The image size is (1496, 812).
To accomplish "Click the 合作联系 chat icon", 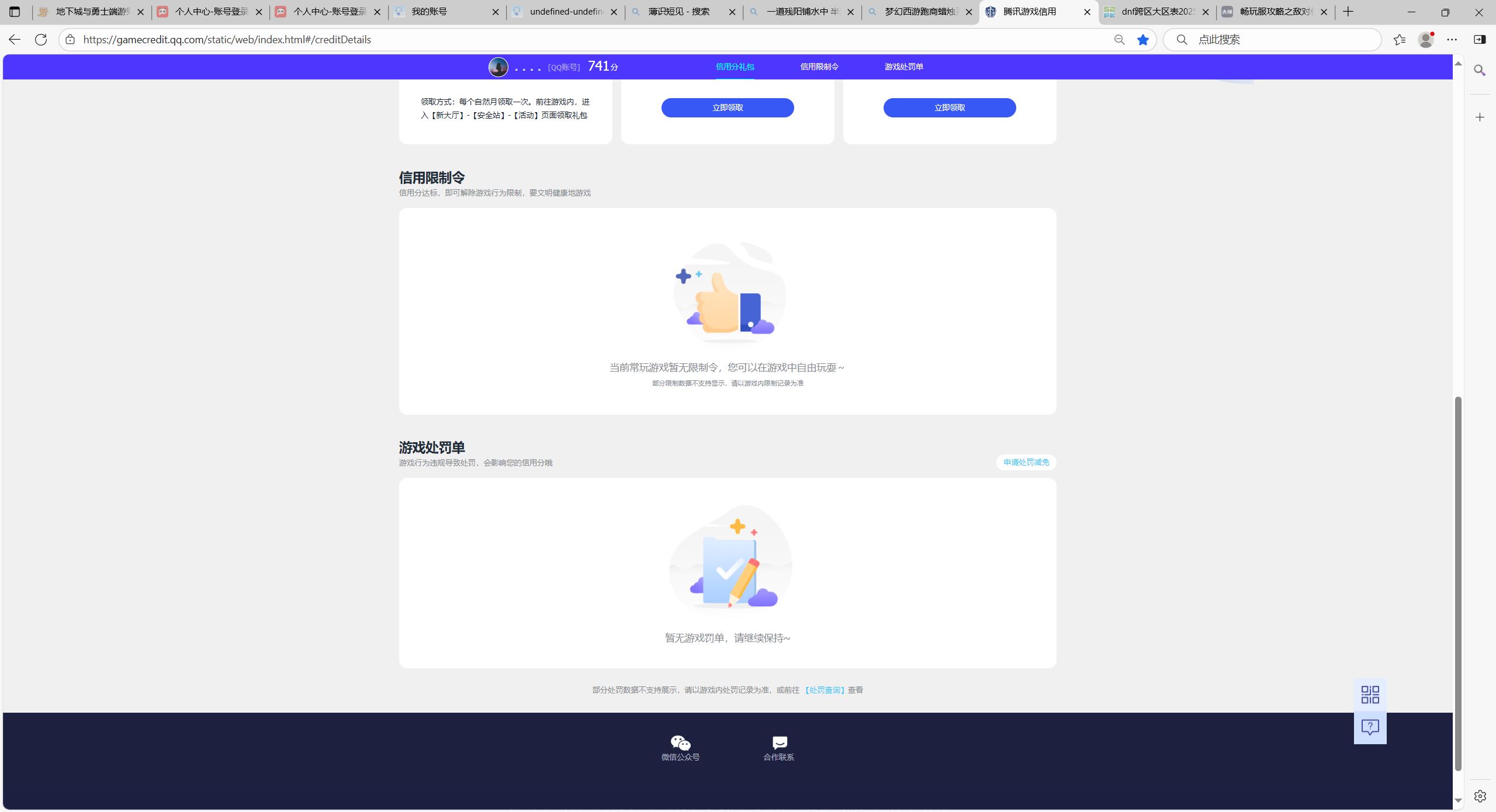I will coord(779,743).
